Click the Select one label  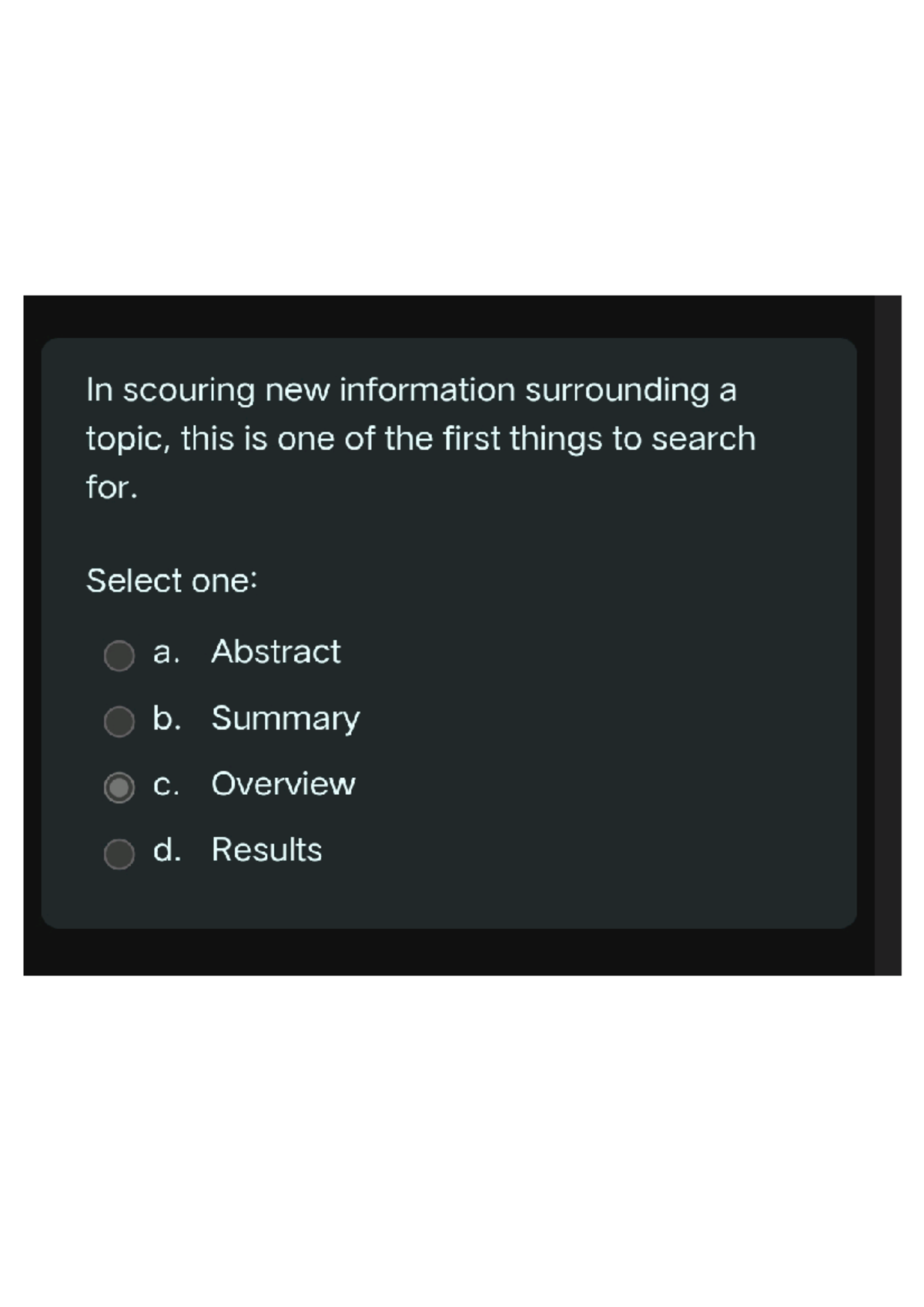(x=171, y=581)
